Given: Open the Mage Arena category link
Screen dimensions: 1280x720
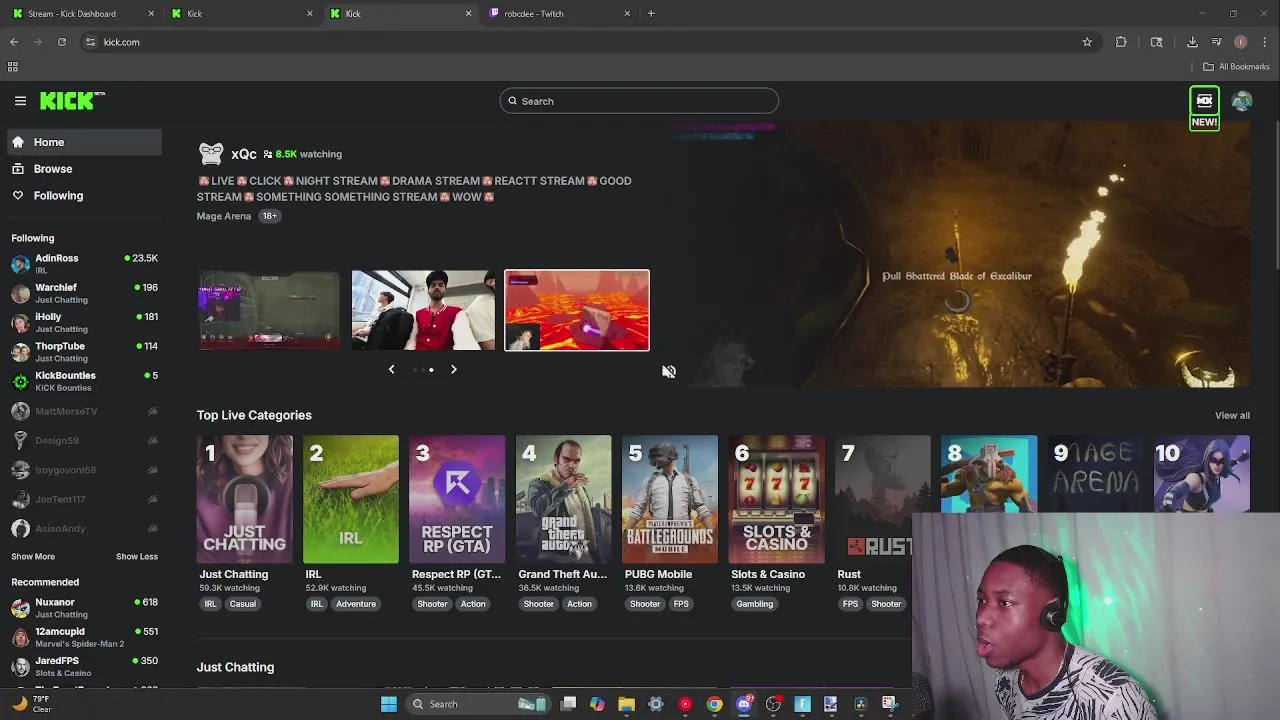Looking at the screenshot, I should [x=223, y=216].
